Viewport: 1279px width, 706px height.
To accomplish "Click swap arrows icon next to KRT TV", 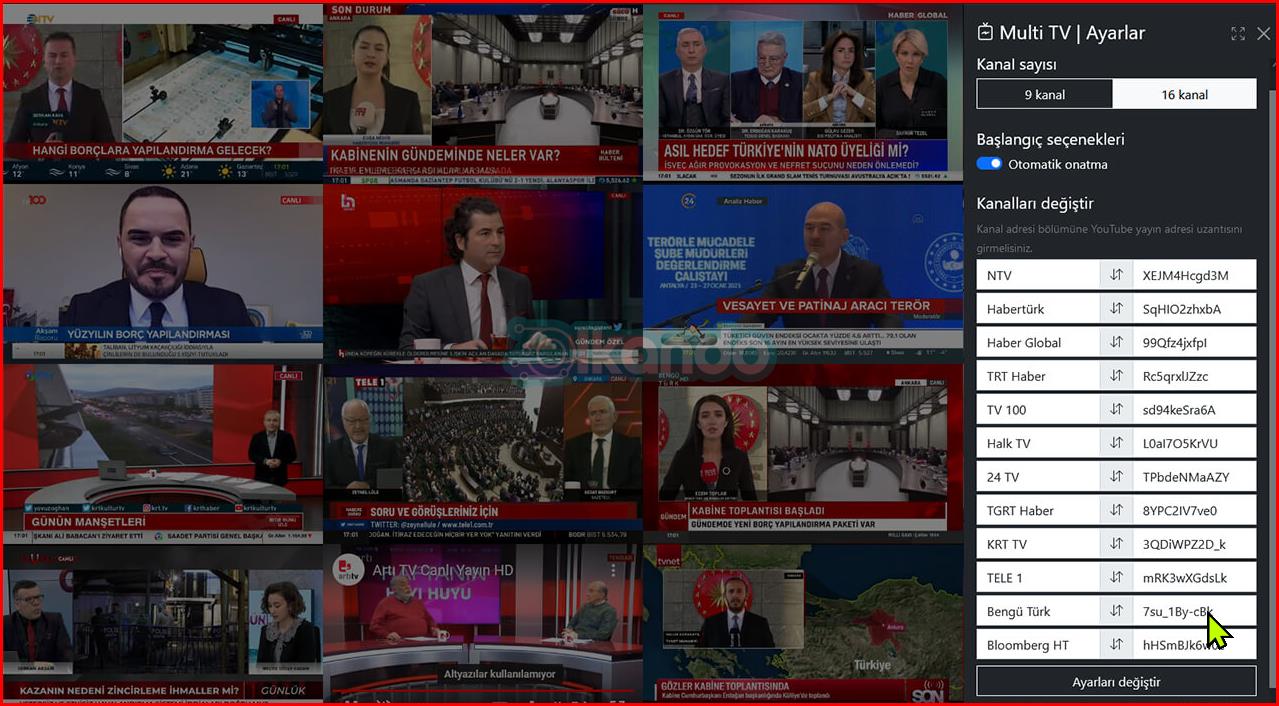I will tap(1116, 544).
